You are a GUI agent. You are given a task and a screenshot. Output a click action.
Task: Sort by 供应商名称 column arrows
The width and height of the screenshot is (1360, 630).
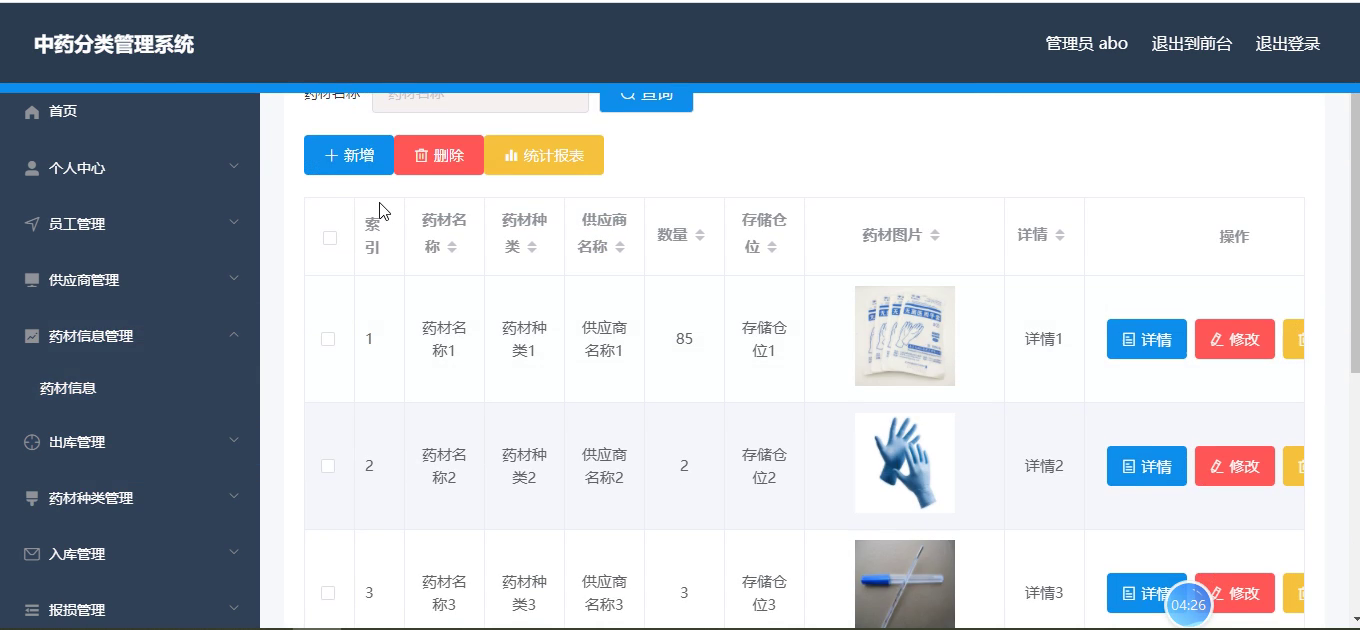tap(622, 247)
